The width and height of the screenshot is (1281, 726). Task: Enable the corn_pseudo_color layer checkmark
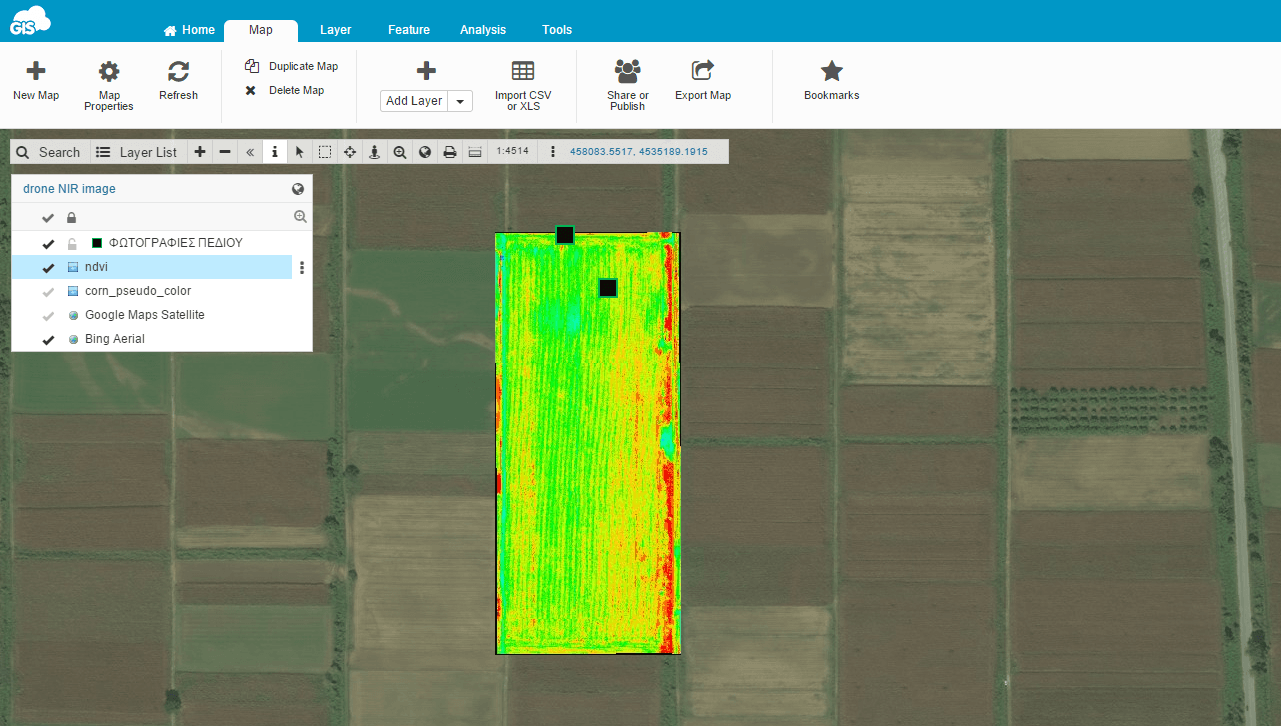48,291
